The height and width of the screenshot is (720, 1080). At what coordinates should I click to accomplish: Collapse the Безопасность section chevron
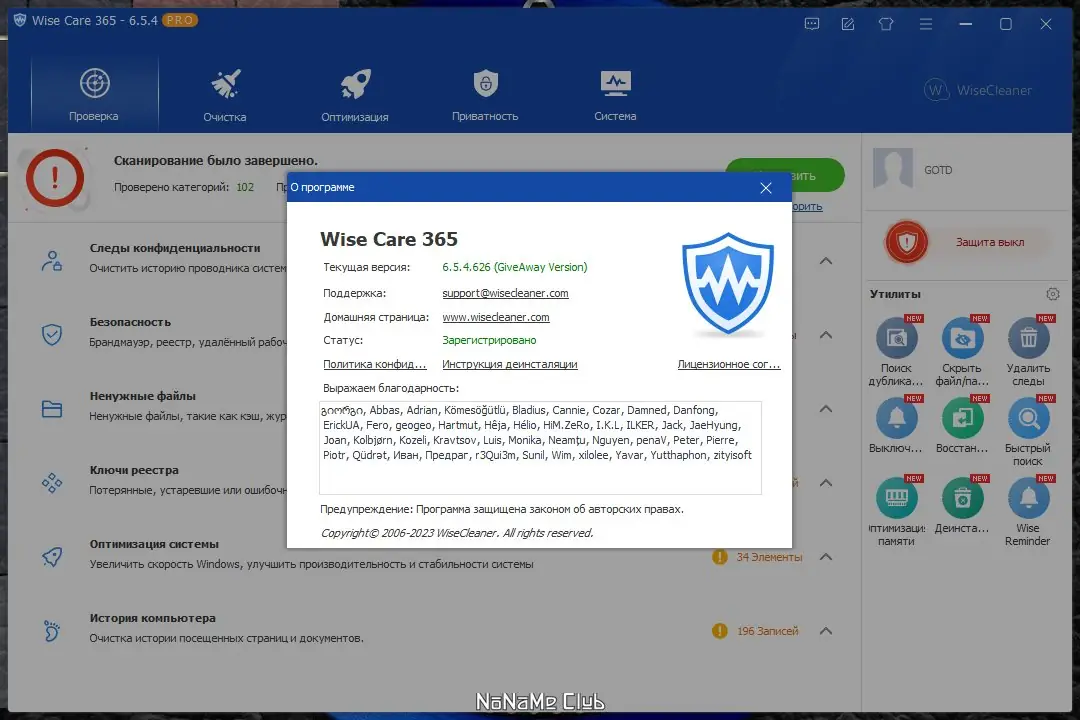[826, 335]
